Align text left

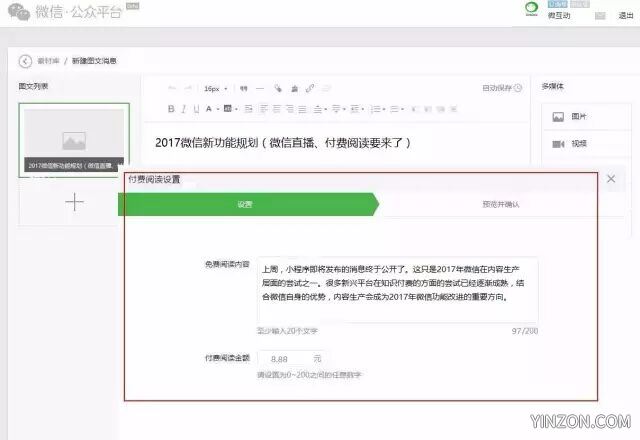(264, 109)
